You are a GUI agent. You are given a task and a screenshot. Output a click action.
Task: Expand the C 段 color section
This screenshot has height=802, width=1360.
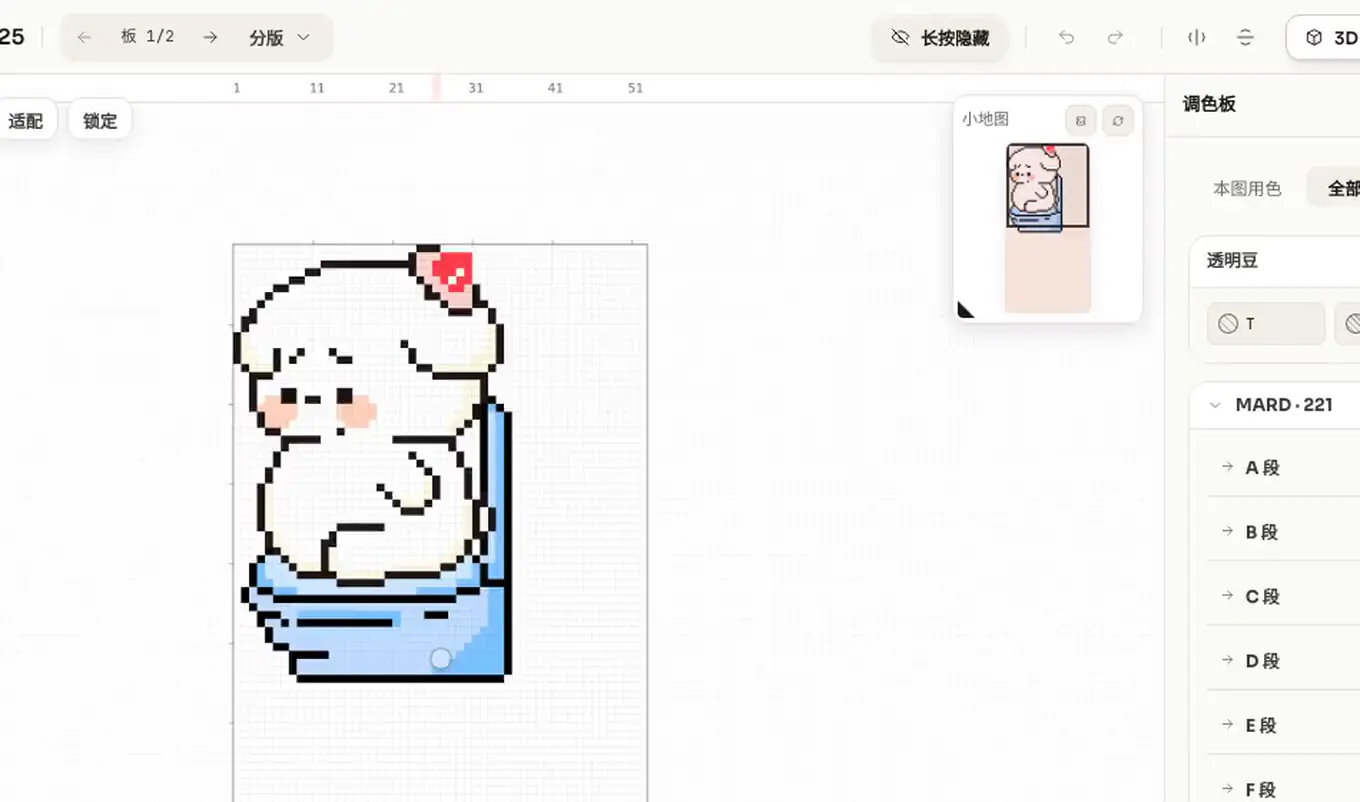1284,596
